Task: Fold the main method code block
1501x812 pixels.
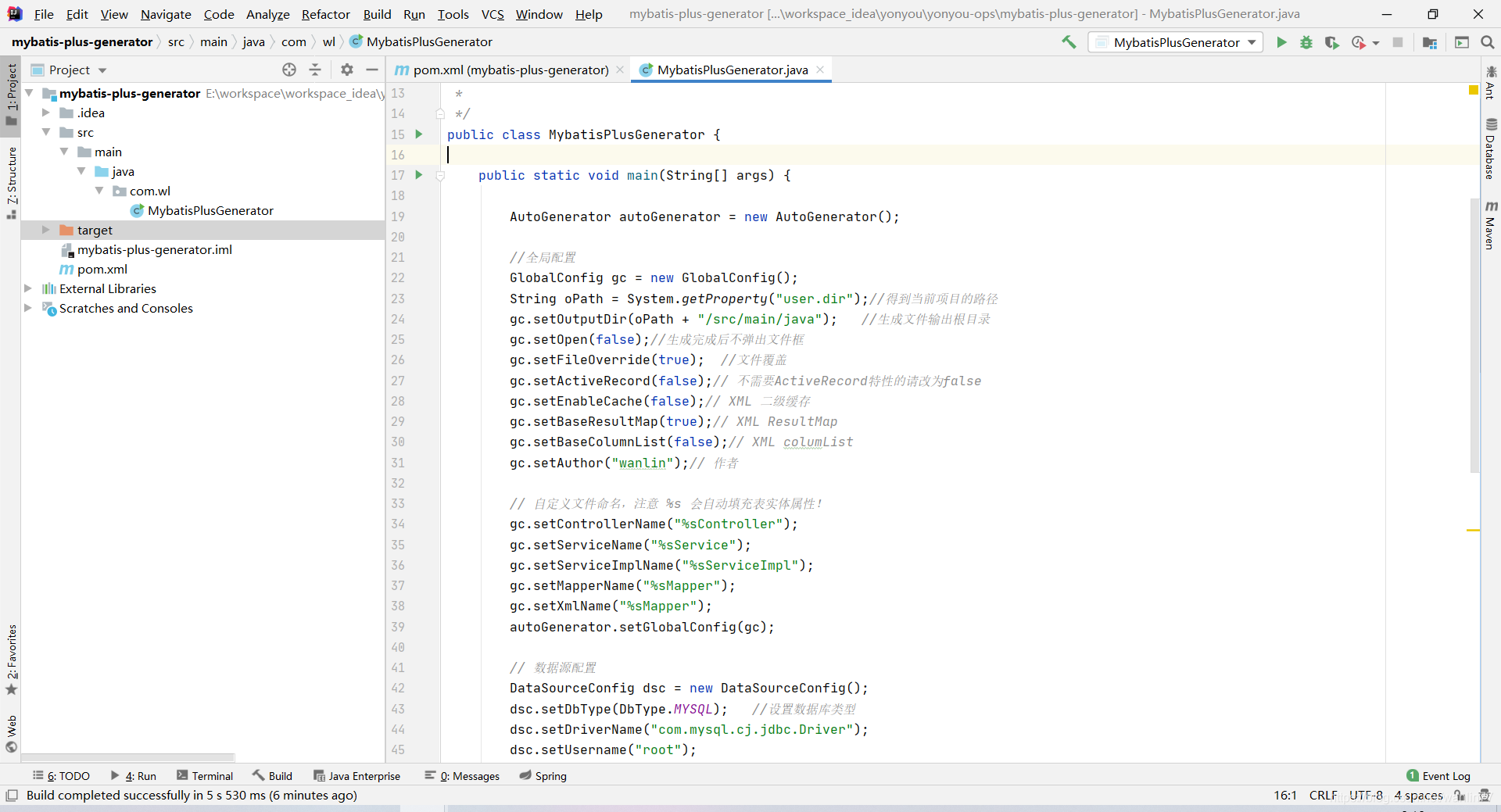Action: 440,175
